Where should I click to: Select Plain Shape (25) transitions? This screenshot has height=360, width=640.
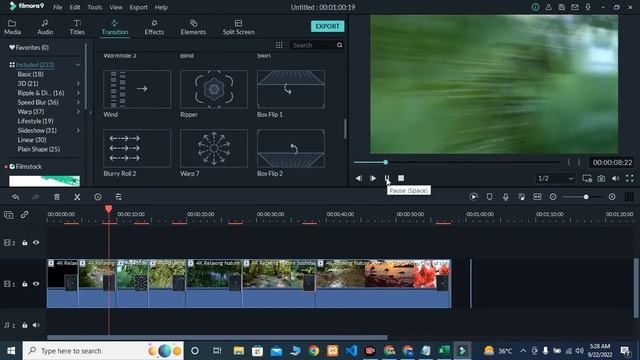click(x=39, y=149)
